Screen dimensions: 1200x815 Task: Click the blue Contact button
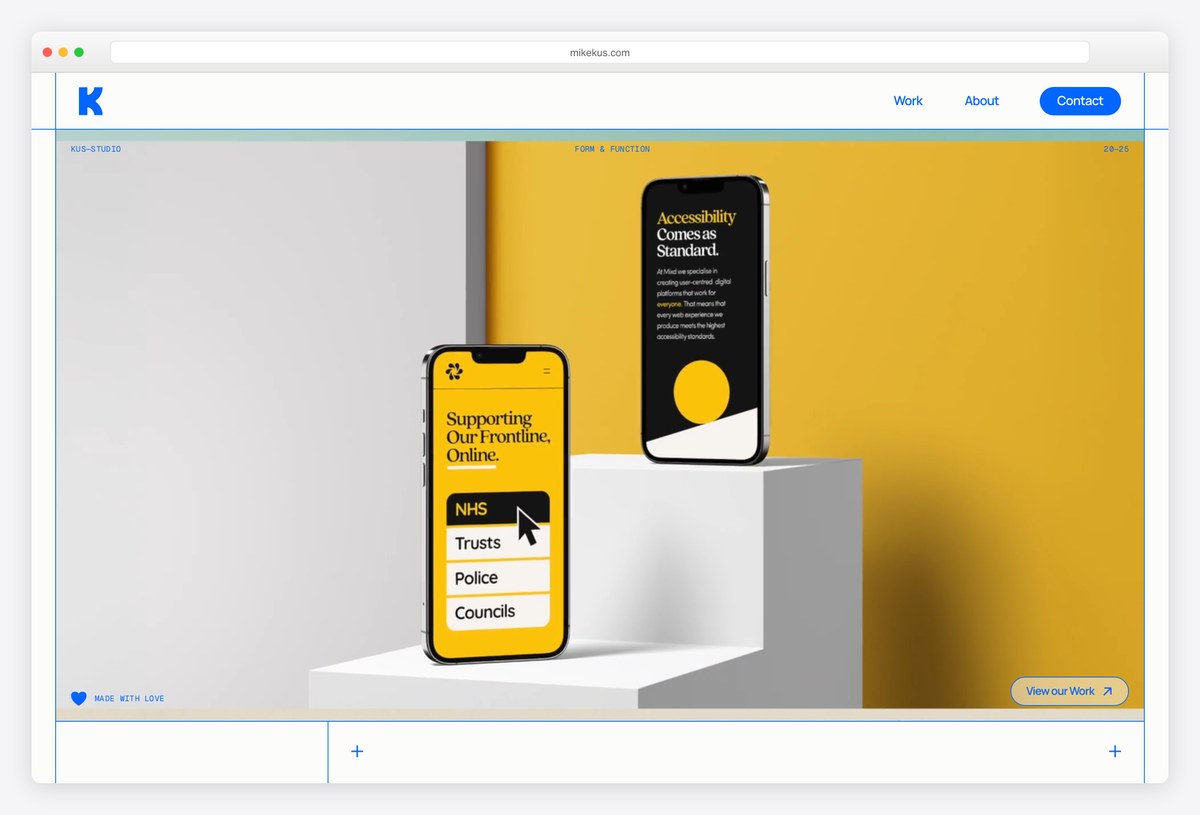coord(1080,101)
